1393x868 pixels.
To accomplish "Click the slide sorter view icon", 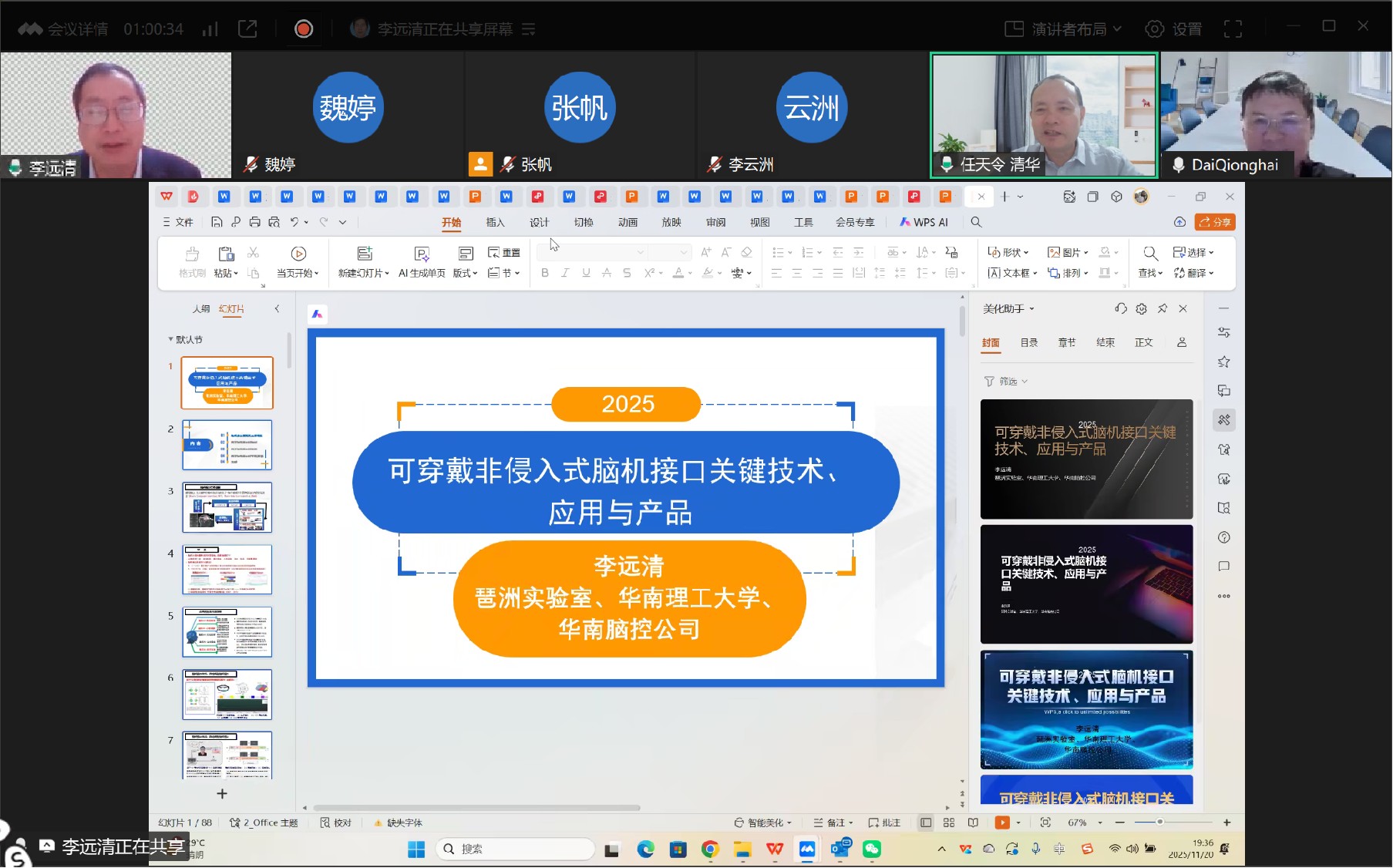I will click(x=949, y=823).
